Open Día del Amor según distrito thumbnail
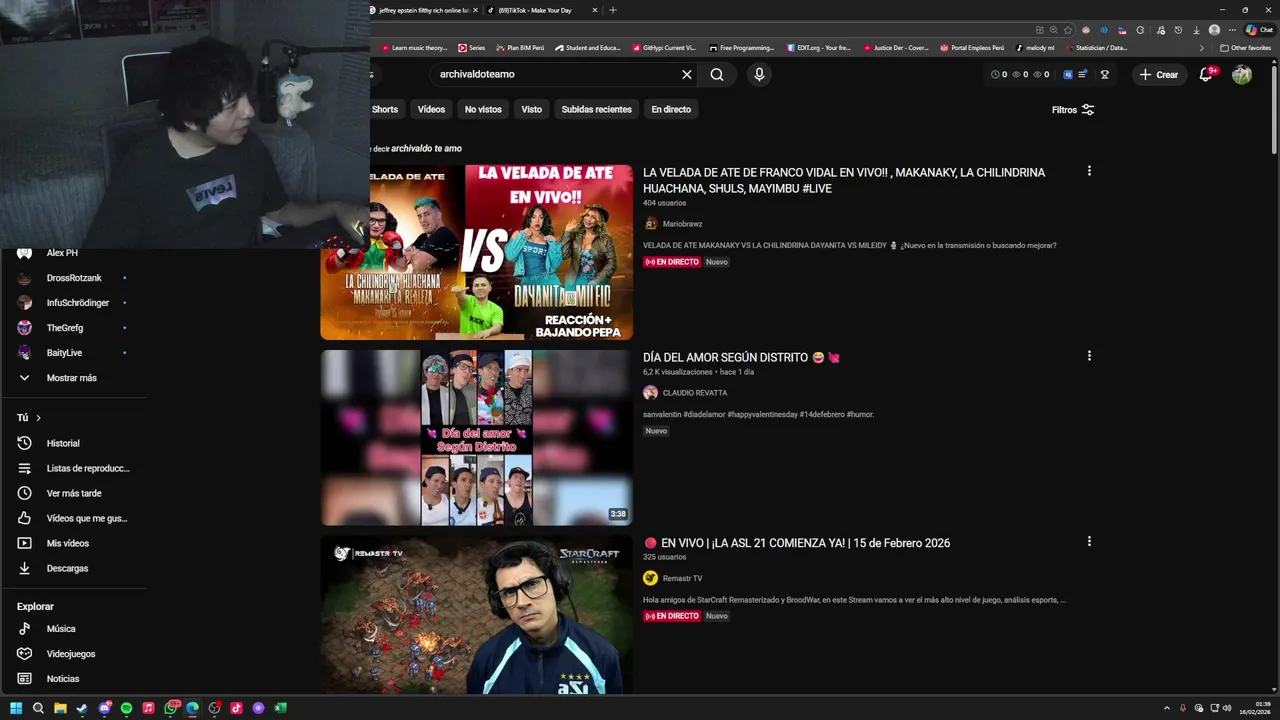 tap(476, 437)
